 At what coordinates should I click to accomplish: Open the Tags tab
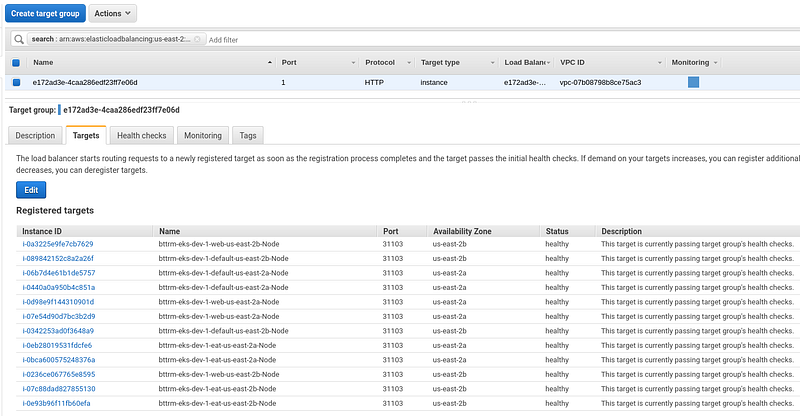pos(248,135)
